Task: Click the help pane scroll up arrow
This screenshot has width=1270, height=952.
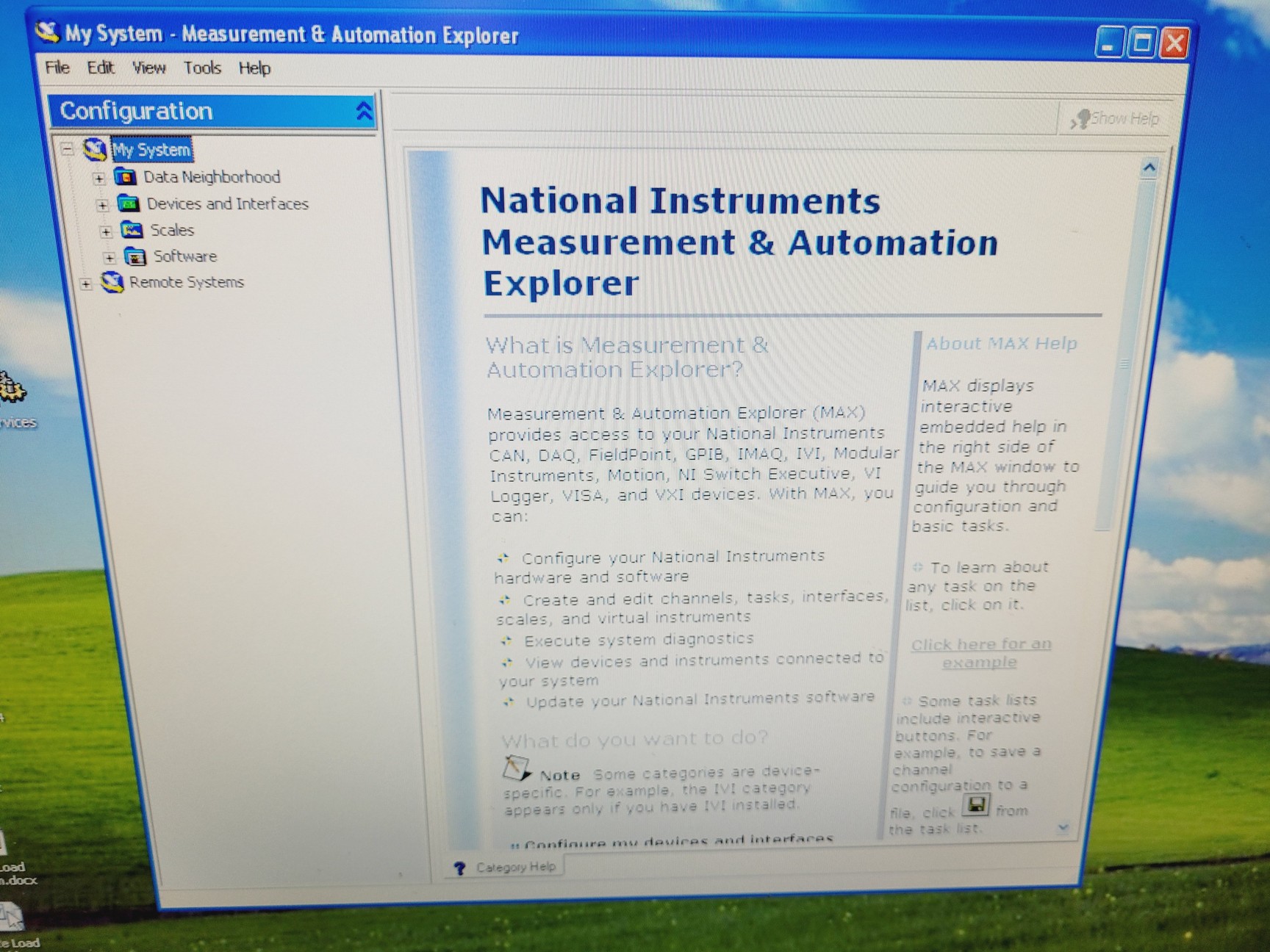Action: click(1149, 168)
